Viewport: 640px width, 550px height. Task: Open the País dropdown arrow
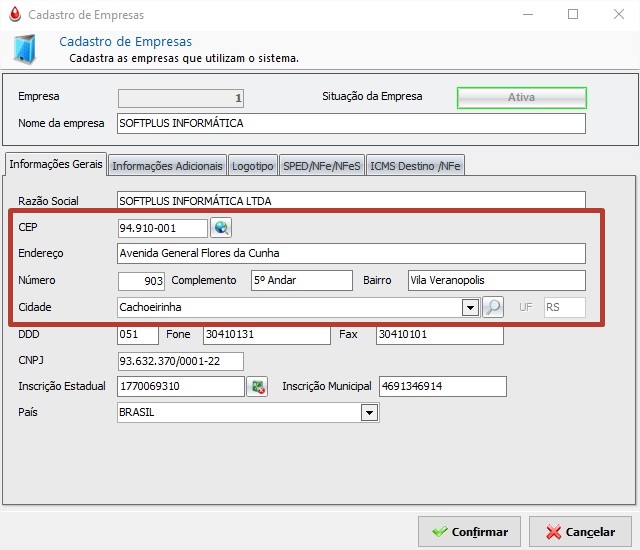[x=369, y=412]
